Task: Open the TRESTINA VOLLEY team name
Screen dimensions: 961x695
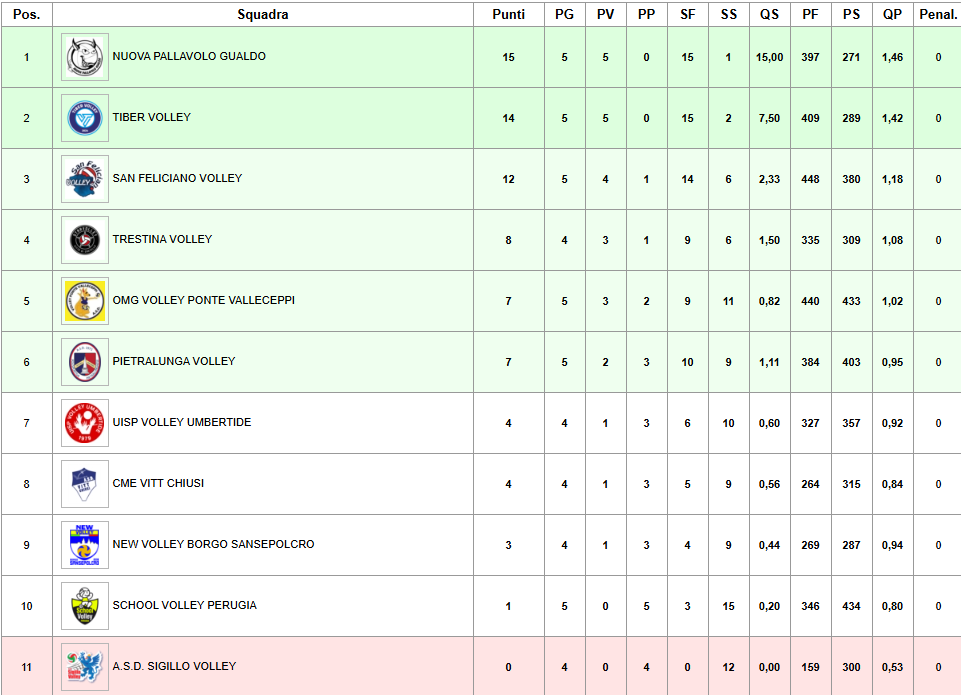Action: pyautogui.click(x=162, y=240)
